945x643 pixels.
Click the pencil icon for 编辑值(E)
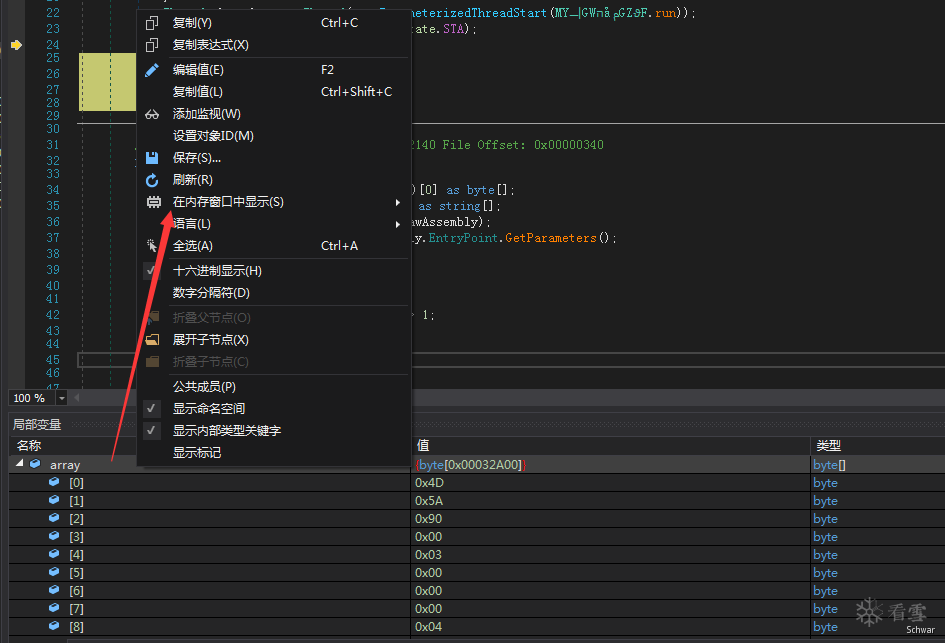(152, 70)
